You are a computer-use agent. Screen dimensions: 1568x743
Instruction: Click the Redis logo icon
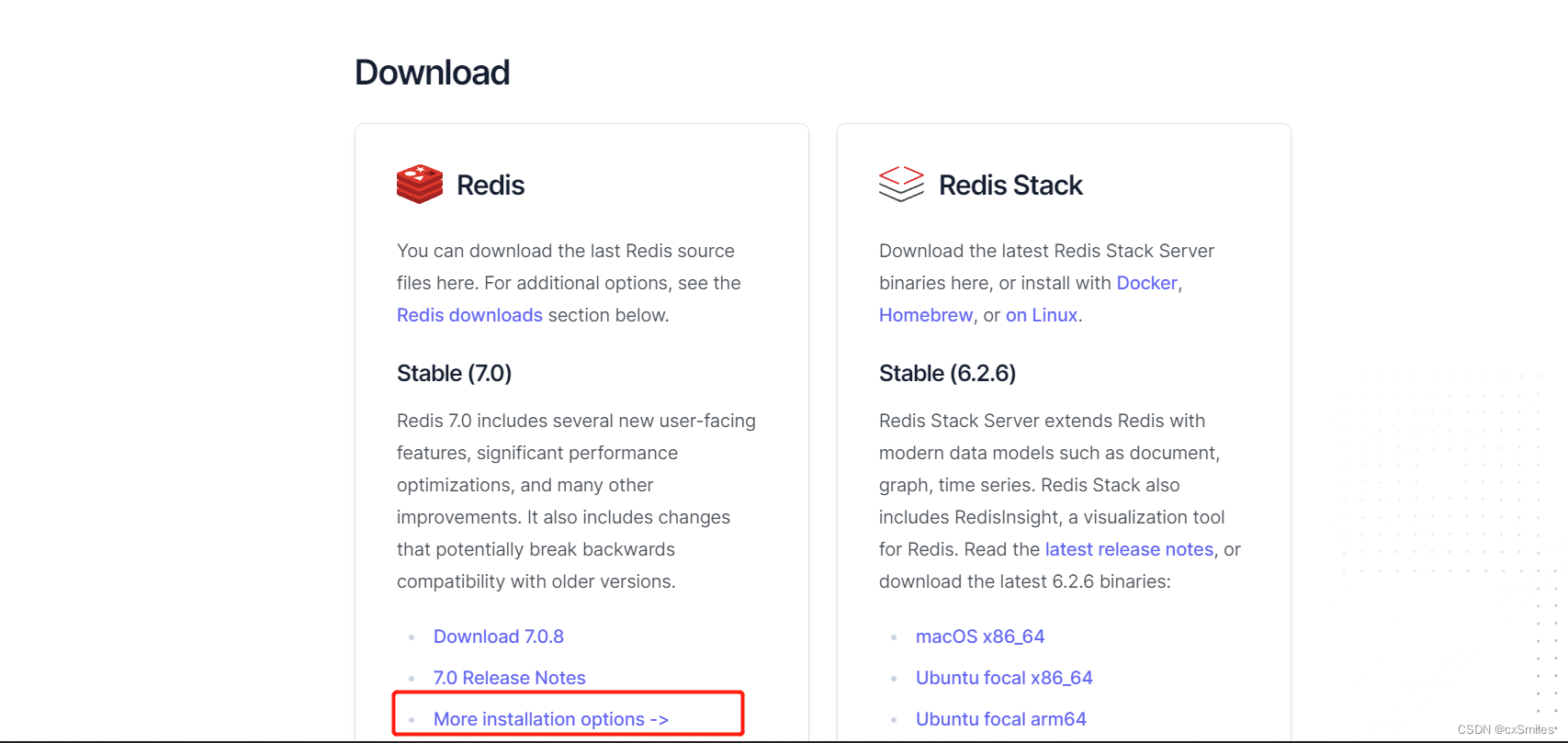pyautogui.click(x=419, y=184)
